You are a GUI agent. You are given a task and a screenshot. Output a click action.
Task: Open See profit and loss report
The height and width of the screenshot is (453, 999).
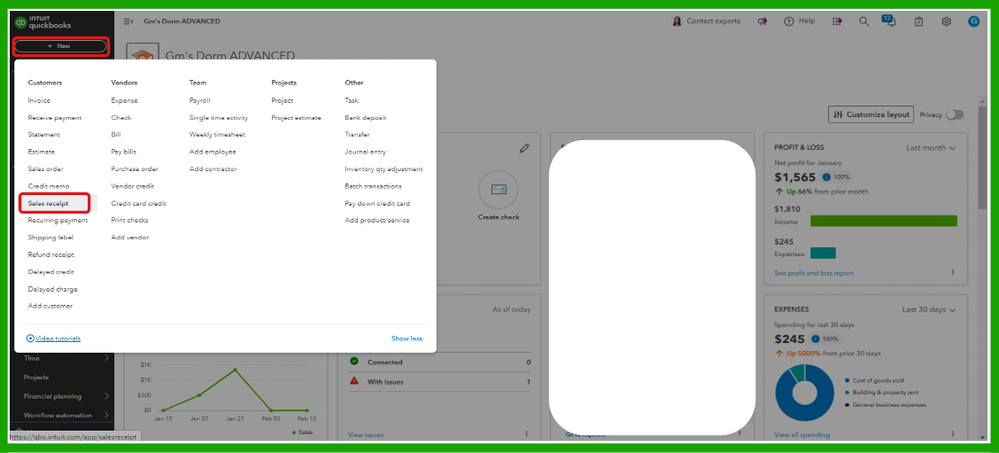(x=814, y=273)
